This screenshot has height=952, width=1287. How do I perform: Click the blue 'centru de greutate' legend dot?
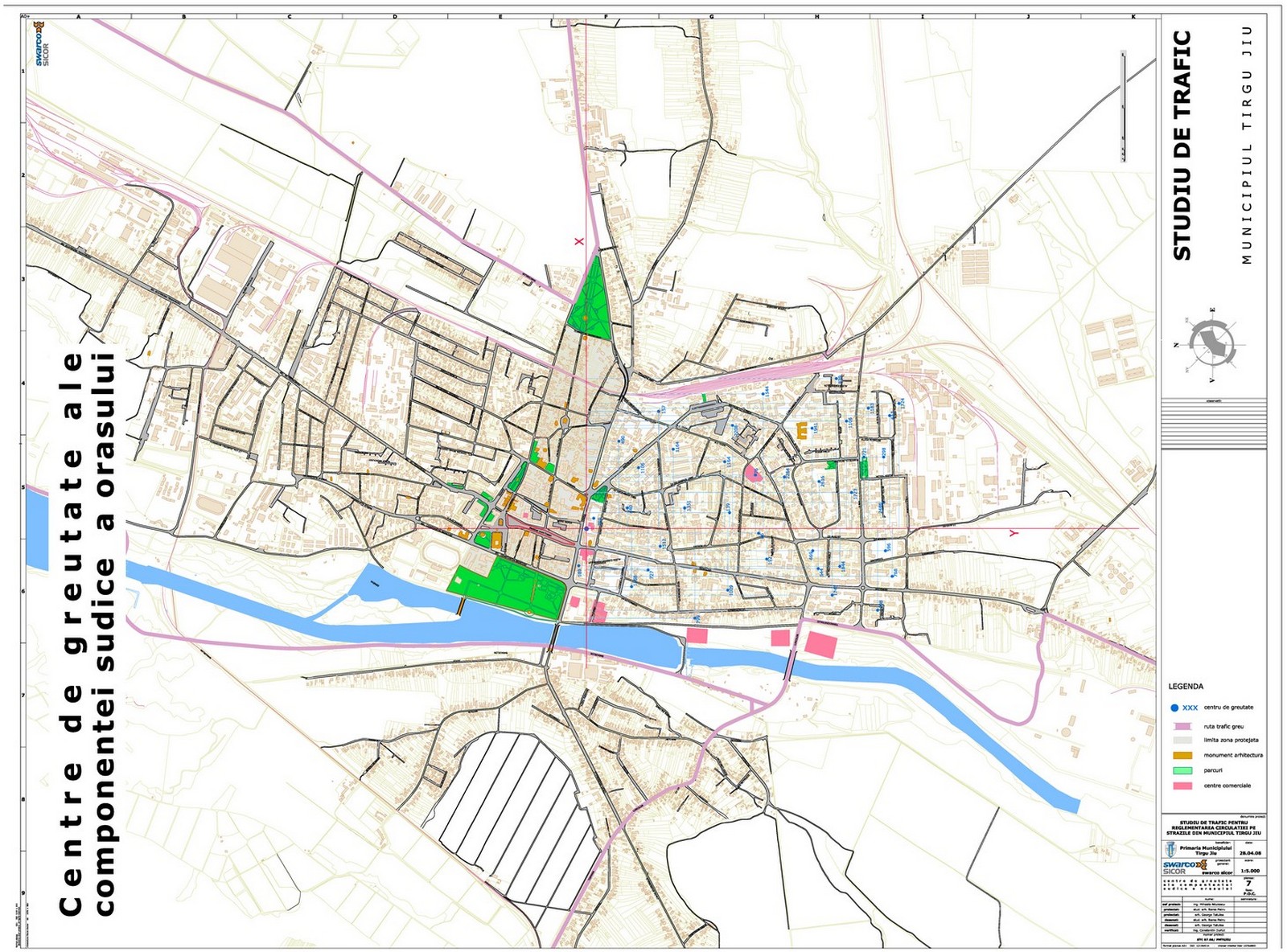tap(1174, 708)
